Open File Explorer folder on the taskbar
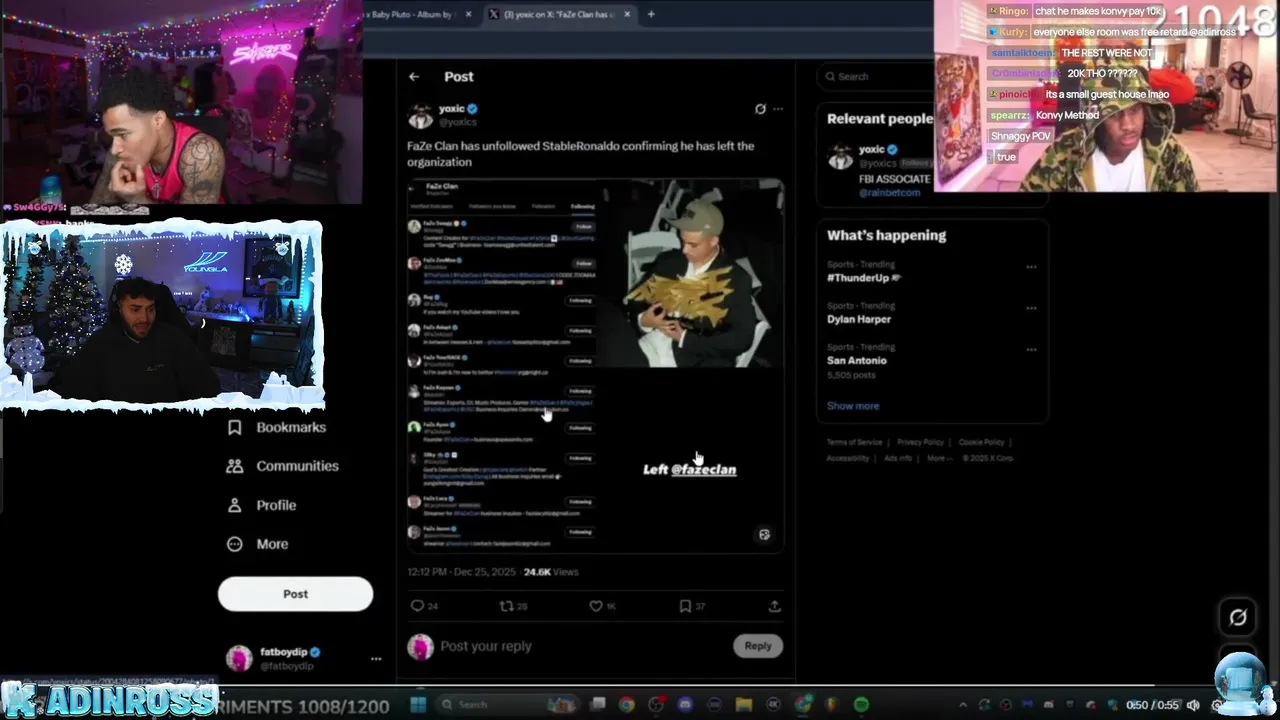Image resolution: width=1280 pixels, height=720 pixels. coord(744,705)
